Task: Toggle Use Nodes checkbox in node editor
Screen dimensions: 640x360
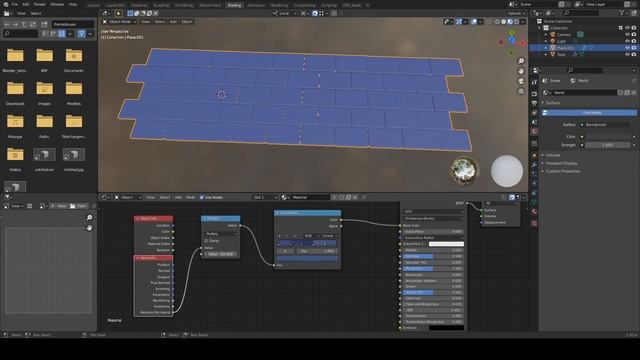Action: pyautogui.click(x=202, y=198)
